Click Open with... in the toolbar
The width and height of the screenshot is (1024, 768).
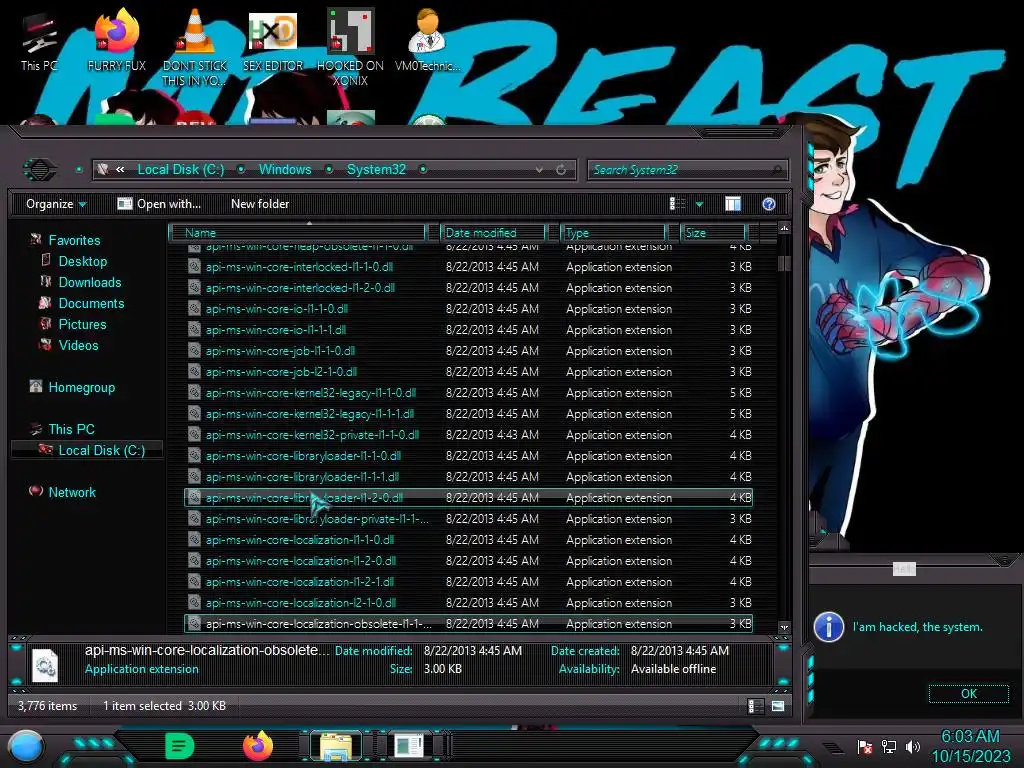click(x=159, y=204)
